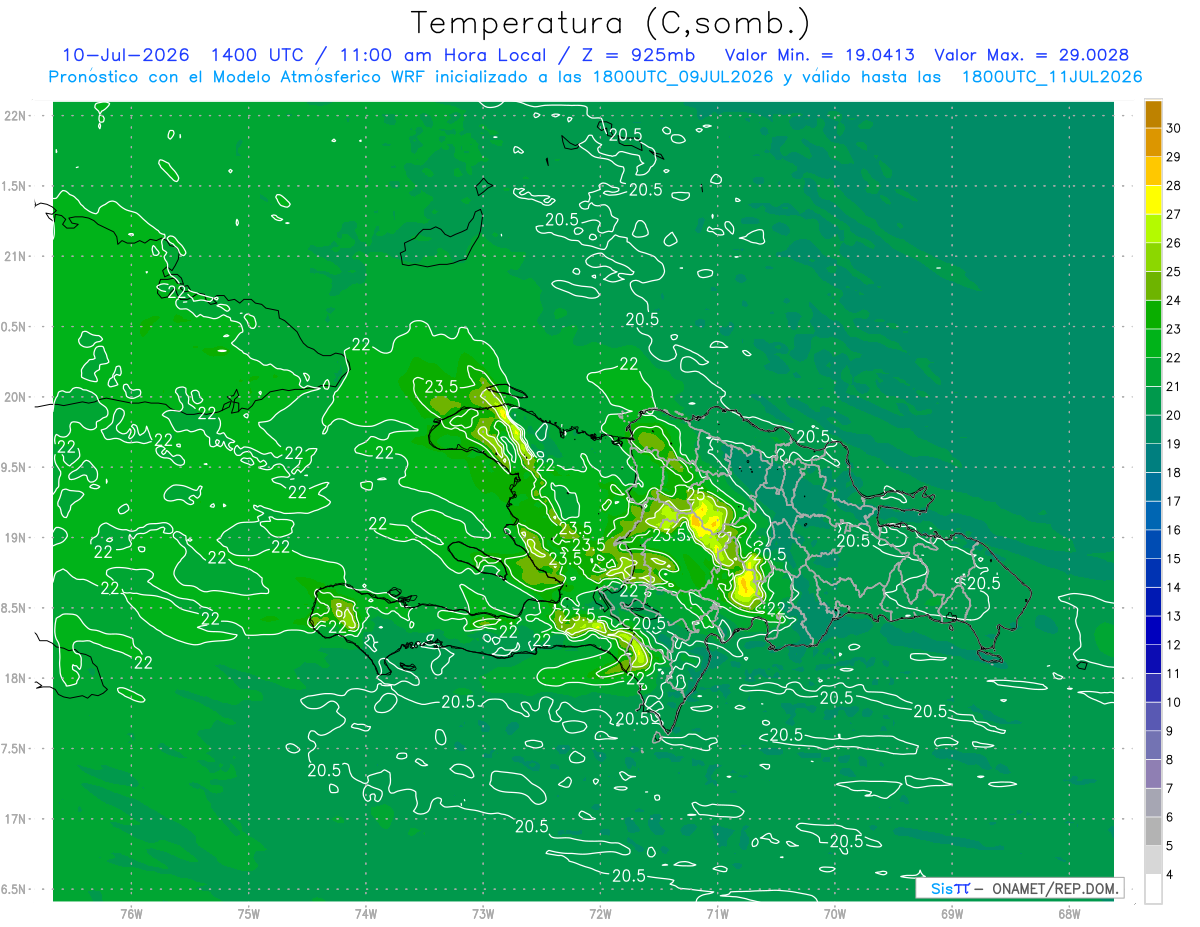Click the white bottom swatch of color scale
1200x927 pixels.
(x=1153, y=889)
